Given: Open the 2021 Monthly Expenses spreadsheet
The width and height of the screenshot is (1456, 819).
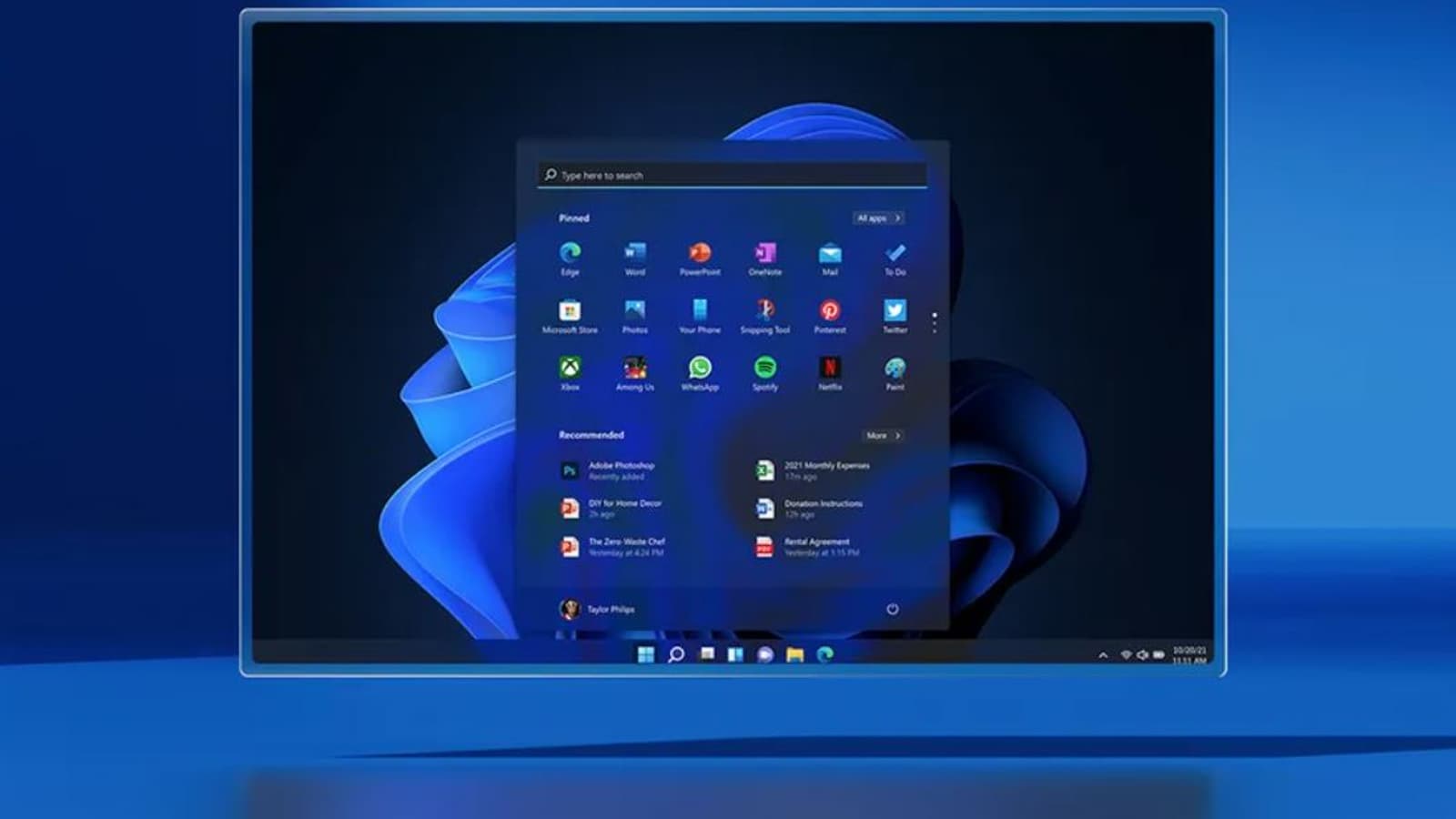Looking at the screenshot, I should (x=813, y=470).
